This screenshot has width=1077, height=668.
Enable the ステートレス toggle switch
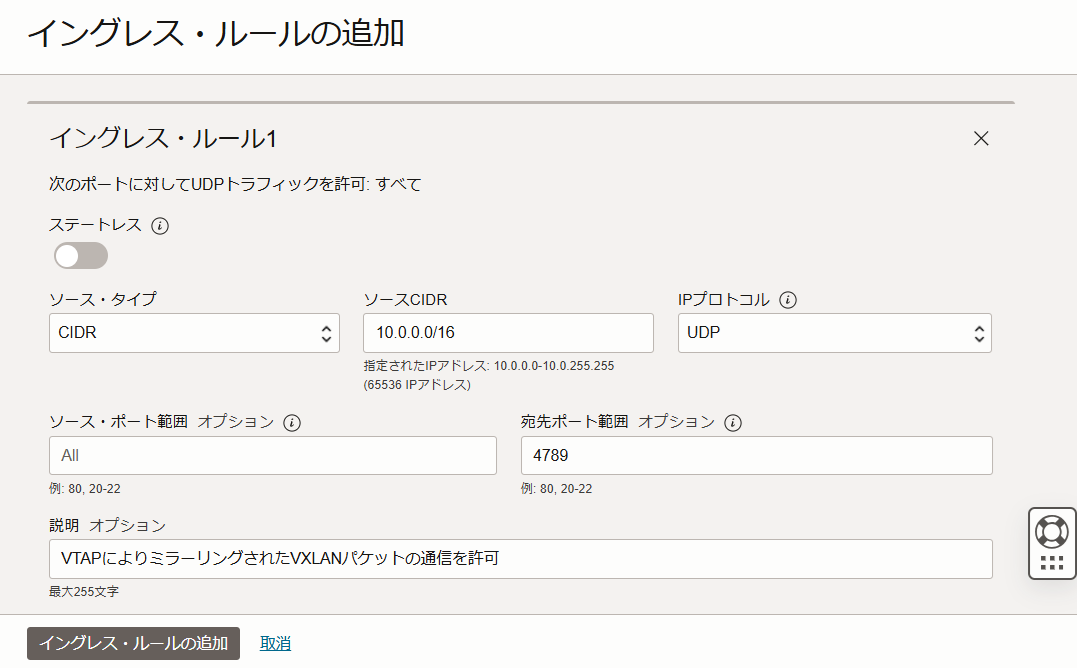[x=80, y=256]
